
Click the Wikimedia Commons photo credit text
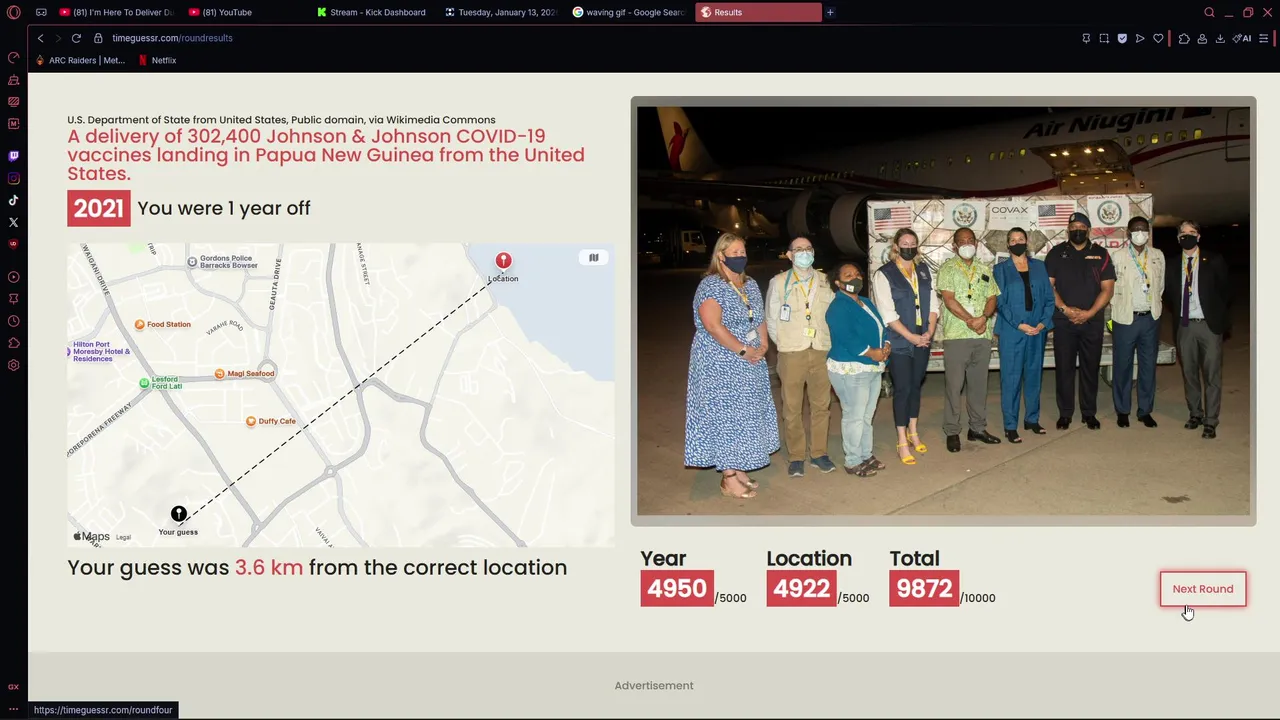click(x=281, y=119)
